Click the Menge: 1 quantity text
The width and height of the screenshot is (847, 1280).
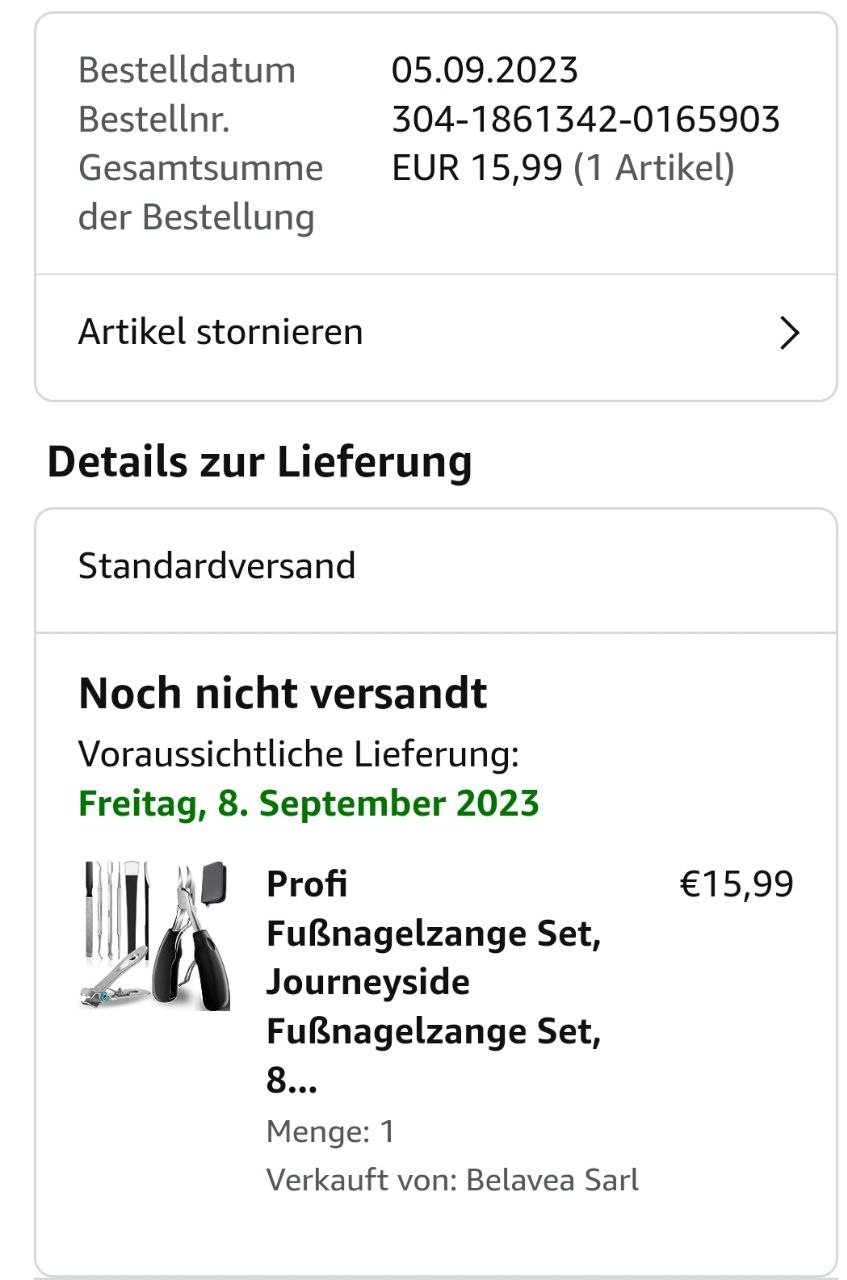click(330, 1132)
